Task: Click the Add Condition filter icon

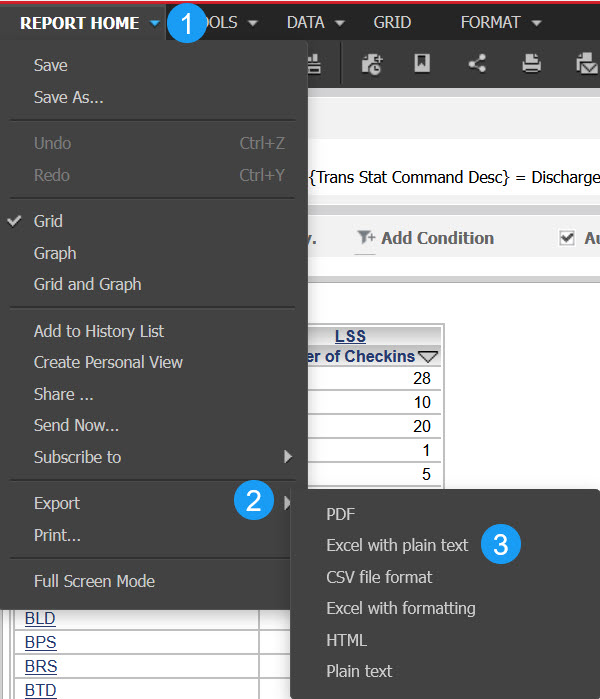Action: coord(366,238)
